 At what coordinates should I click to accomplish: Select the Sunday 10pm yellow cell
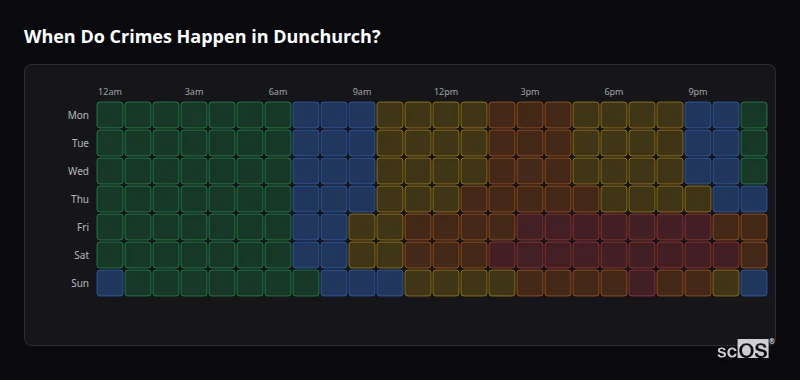(726, 283)
